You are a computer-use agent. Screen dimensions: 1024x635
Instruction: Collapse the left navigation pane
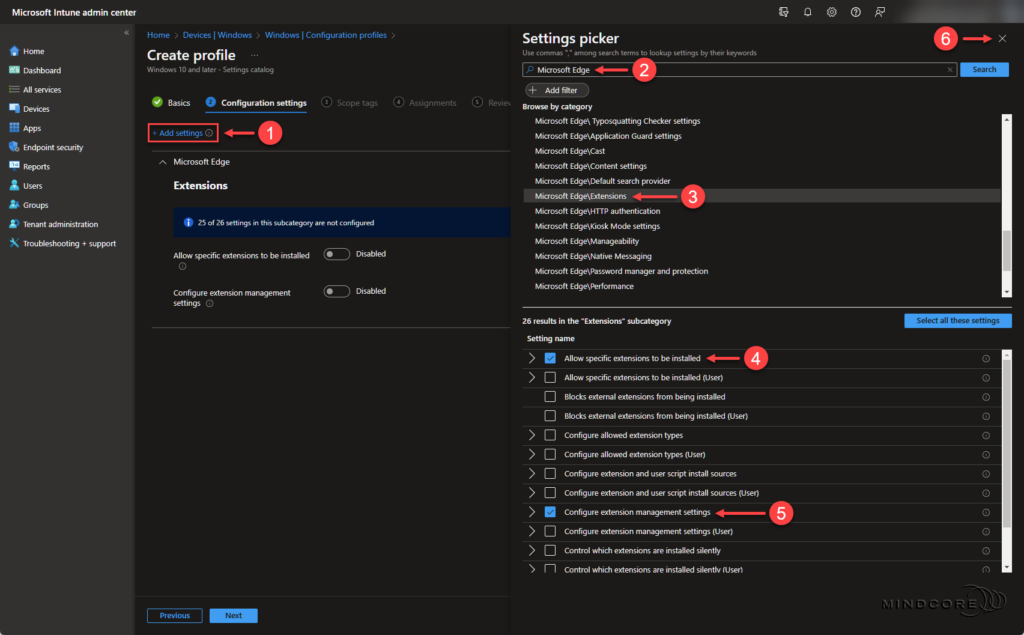[x=128, y=31]
